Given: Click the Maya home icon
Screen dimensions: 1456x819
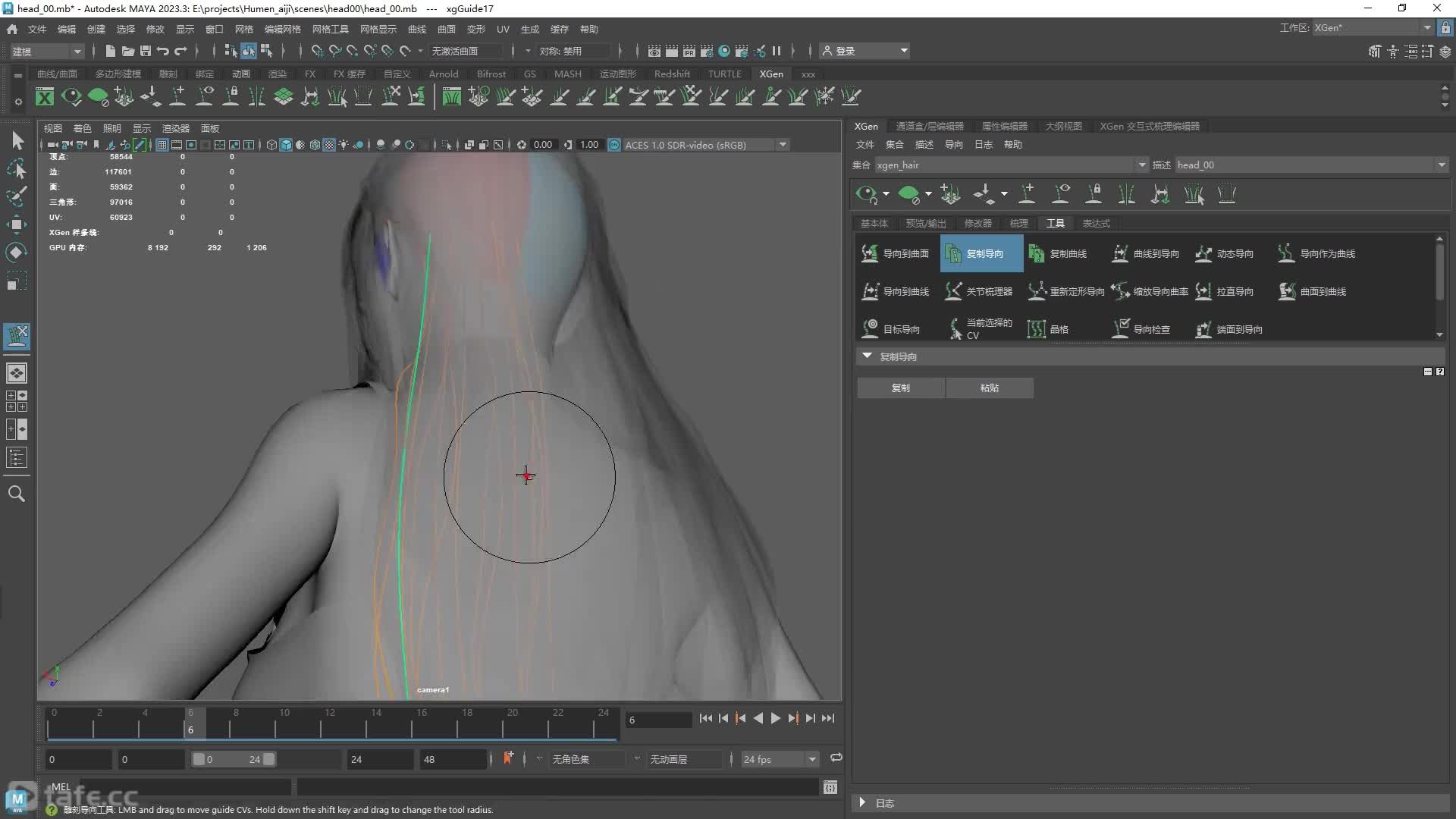Looking at the screenshot, I should point(12,29).
